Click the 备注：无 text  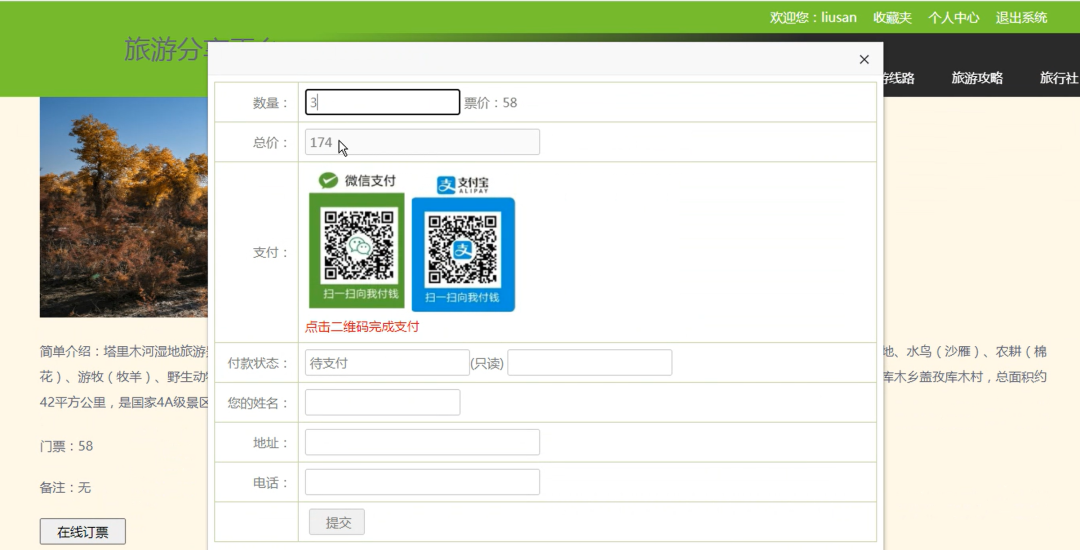[x=65, y=487]
